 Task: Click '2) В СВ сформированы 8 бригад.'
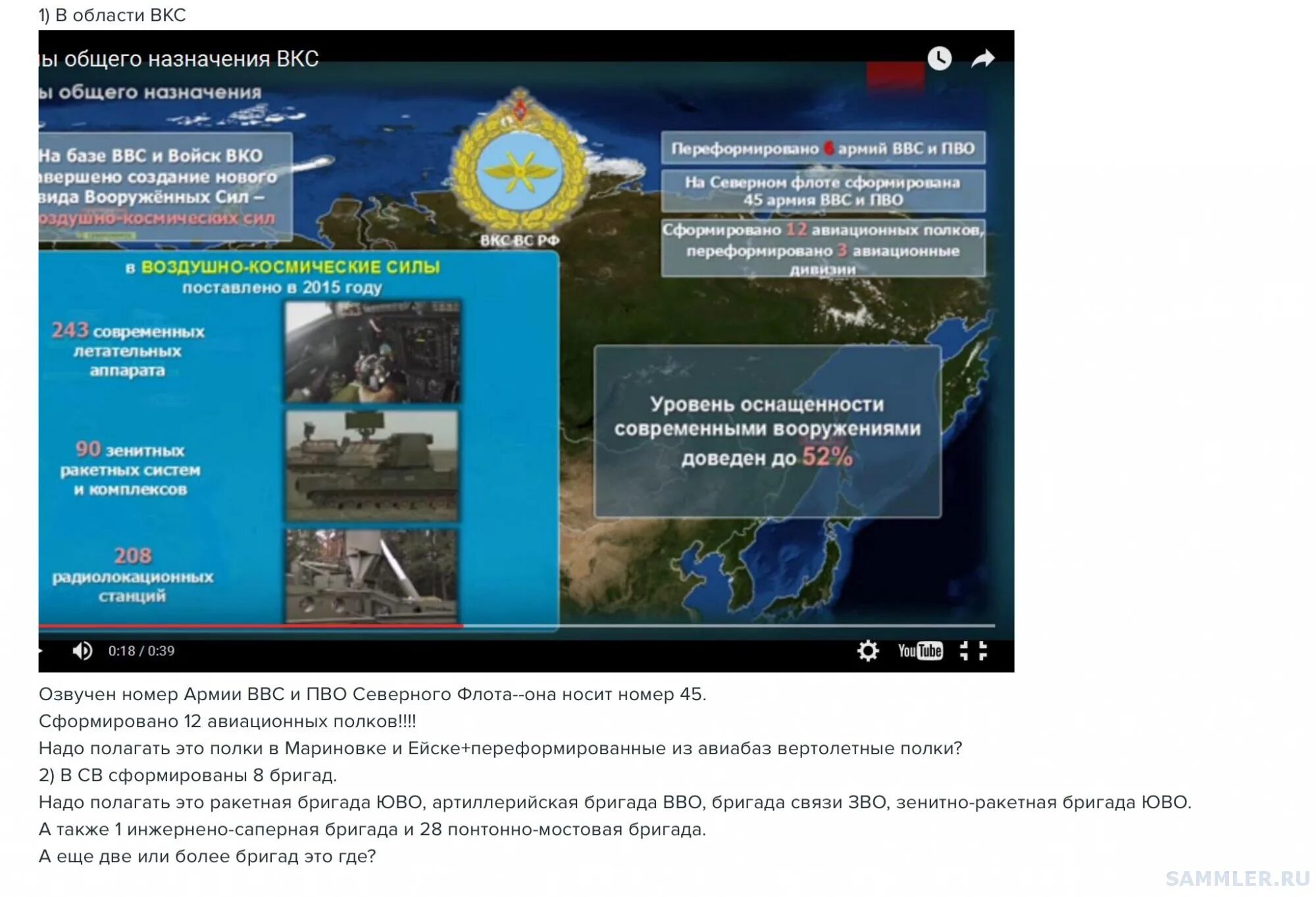pyautogui.click(x=188, y=775)
